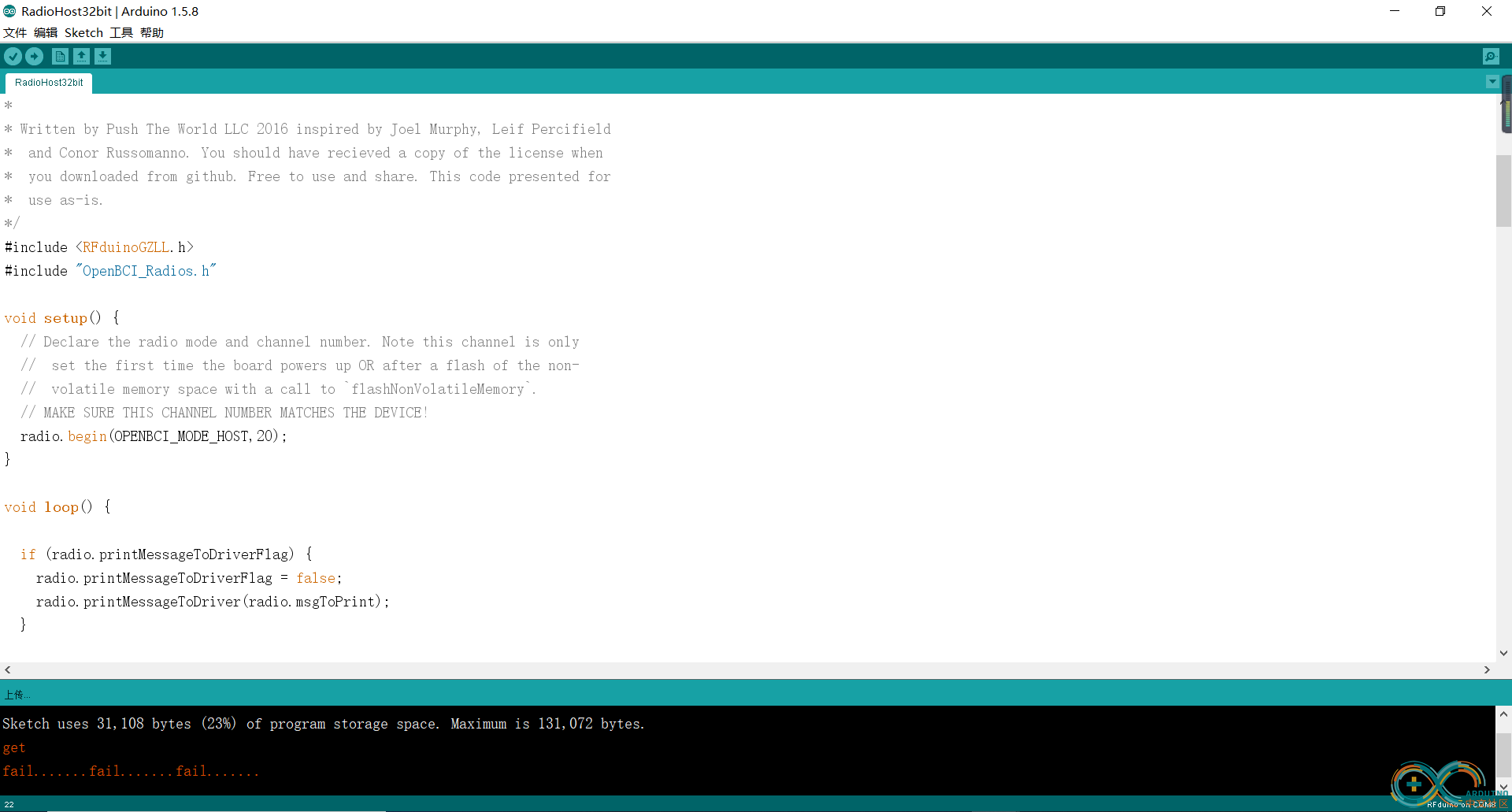
Task: Click the Upload arrow icon
Action: (34, 56)
